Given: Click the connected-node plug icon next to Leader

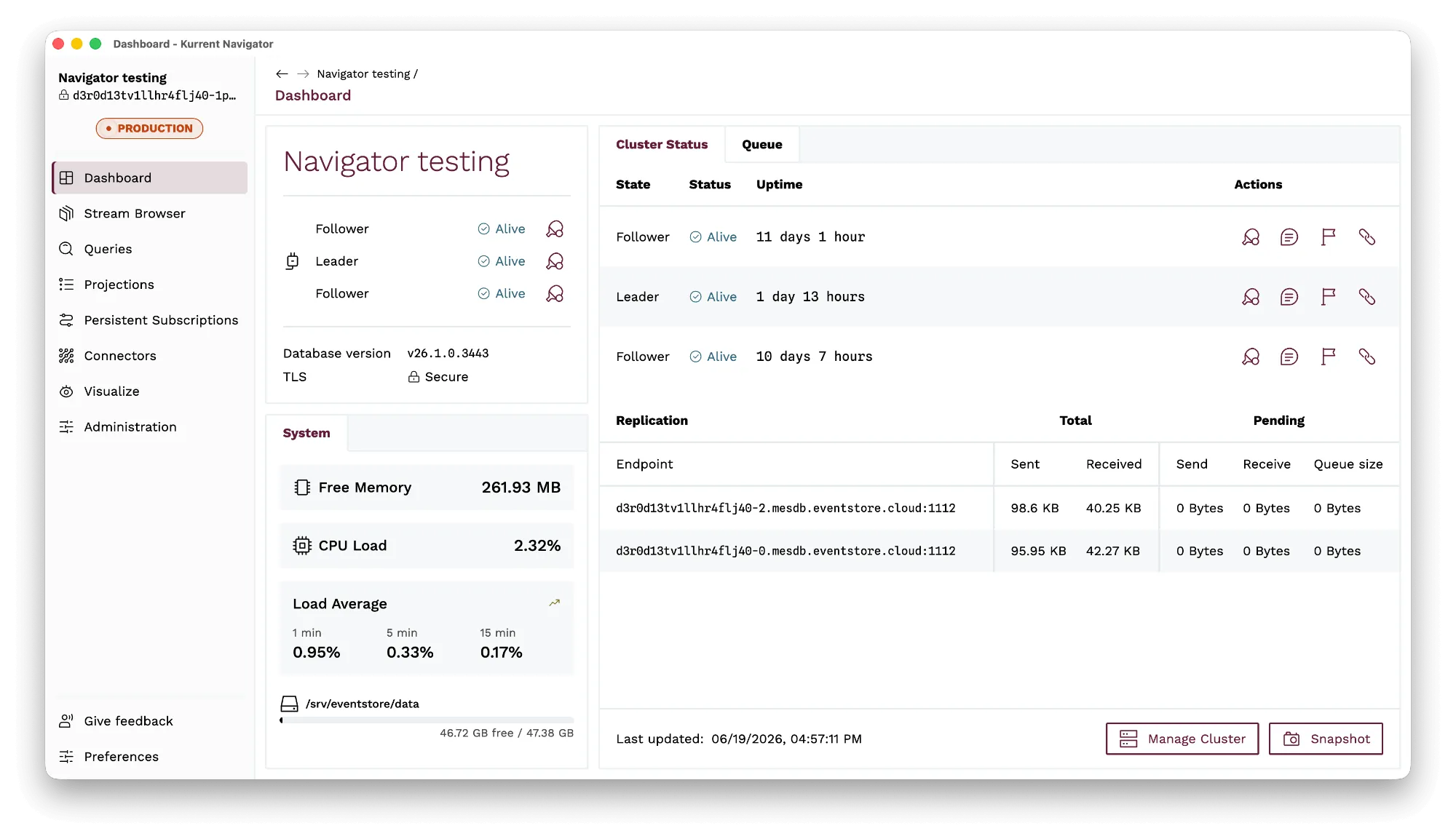Looking at the screenshot, I should point(292,261).
